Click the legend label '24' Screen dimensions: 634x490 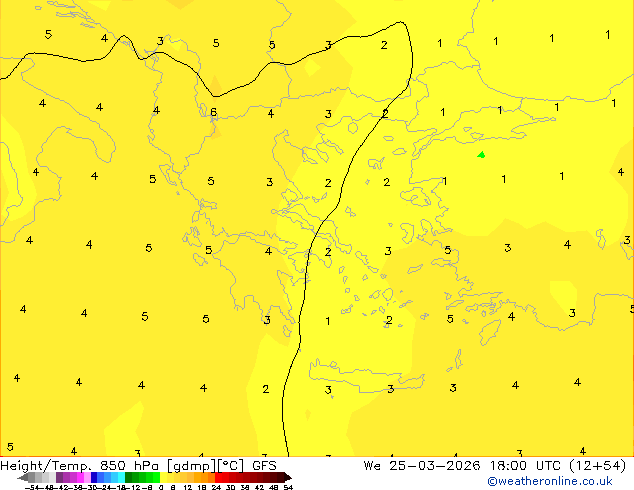point(216,487)
